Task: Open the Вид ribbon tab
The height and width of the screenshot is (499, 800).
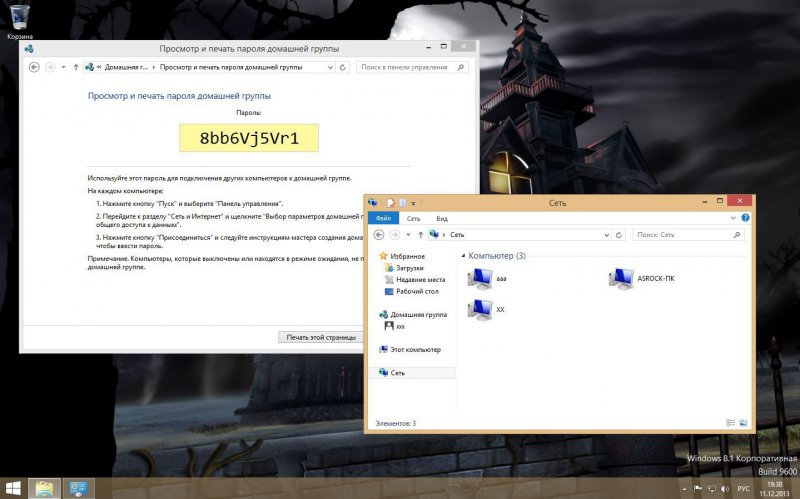Action: click(442, 218)
